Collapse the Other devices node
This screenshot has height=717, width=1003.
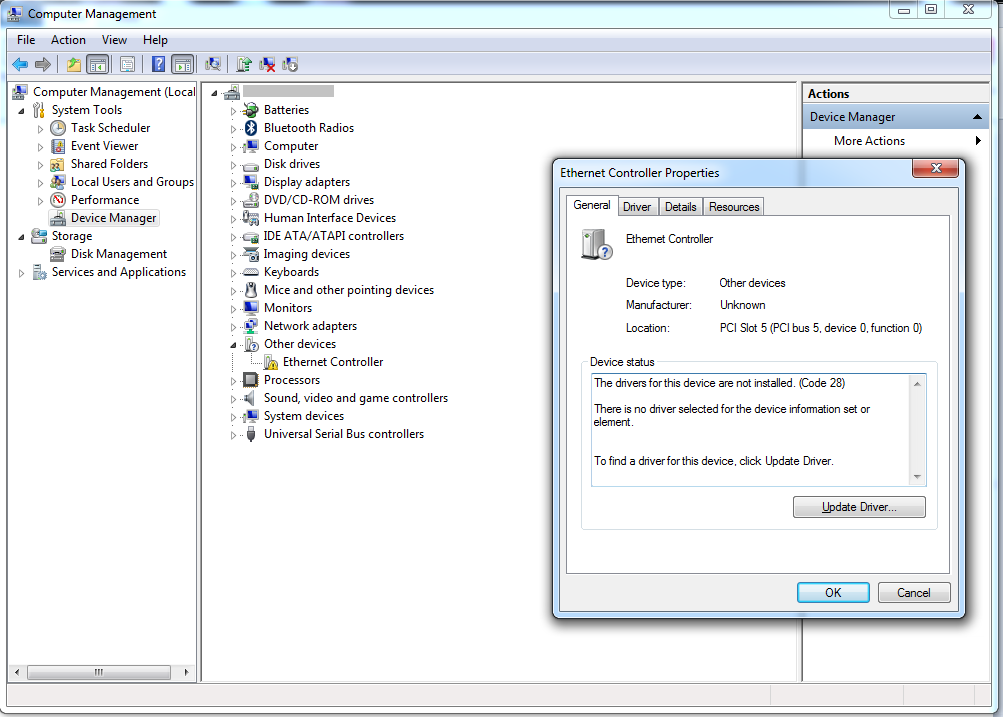click(233, 345)
